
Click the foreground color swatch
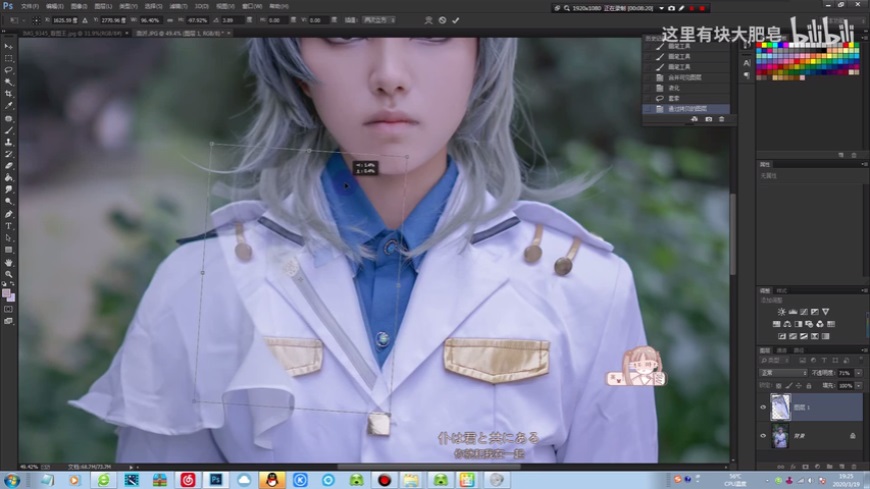(x=6, y=293)
